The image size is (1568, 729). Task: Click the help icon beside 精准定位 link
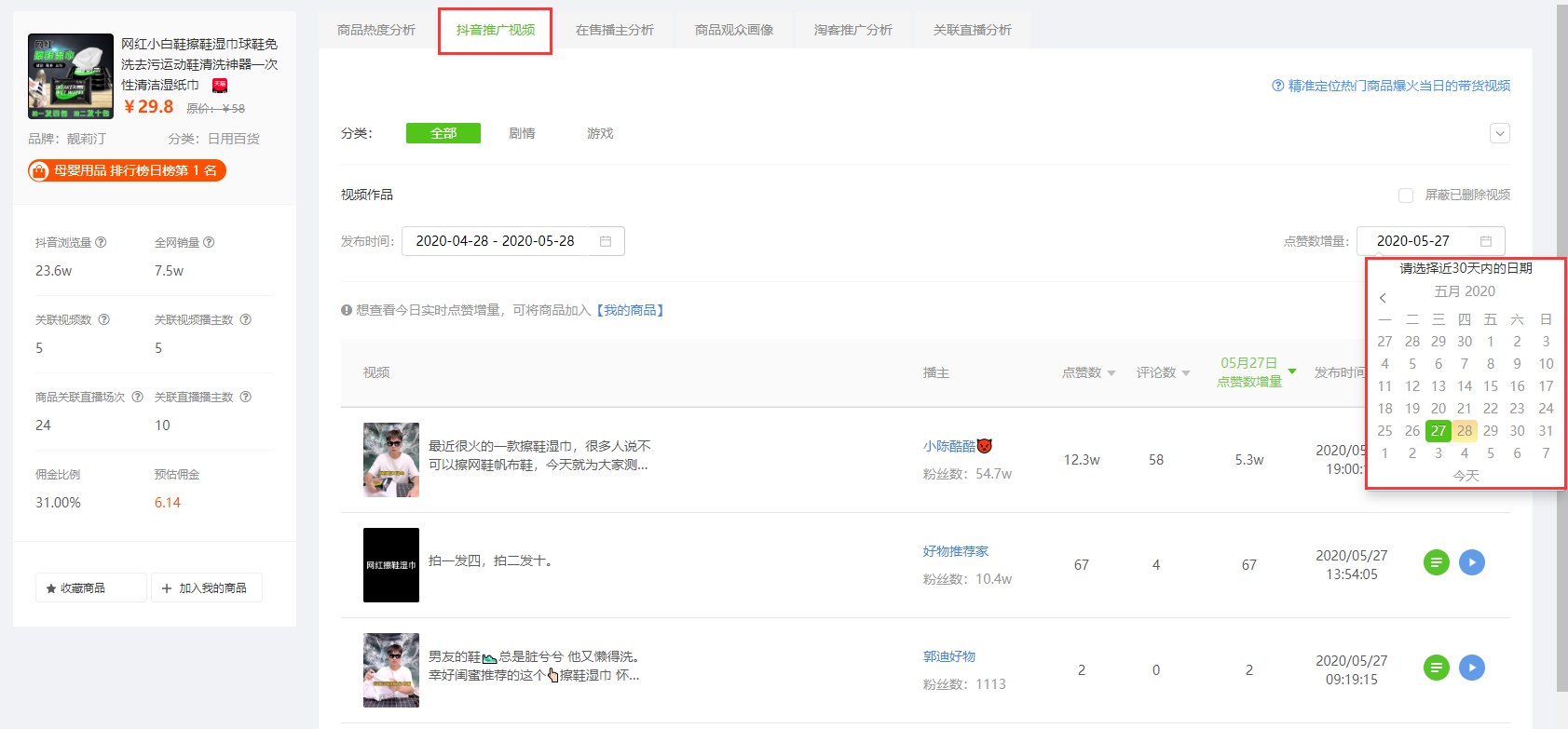[x=1278, y=86]
